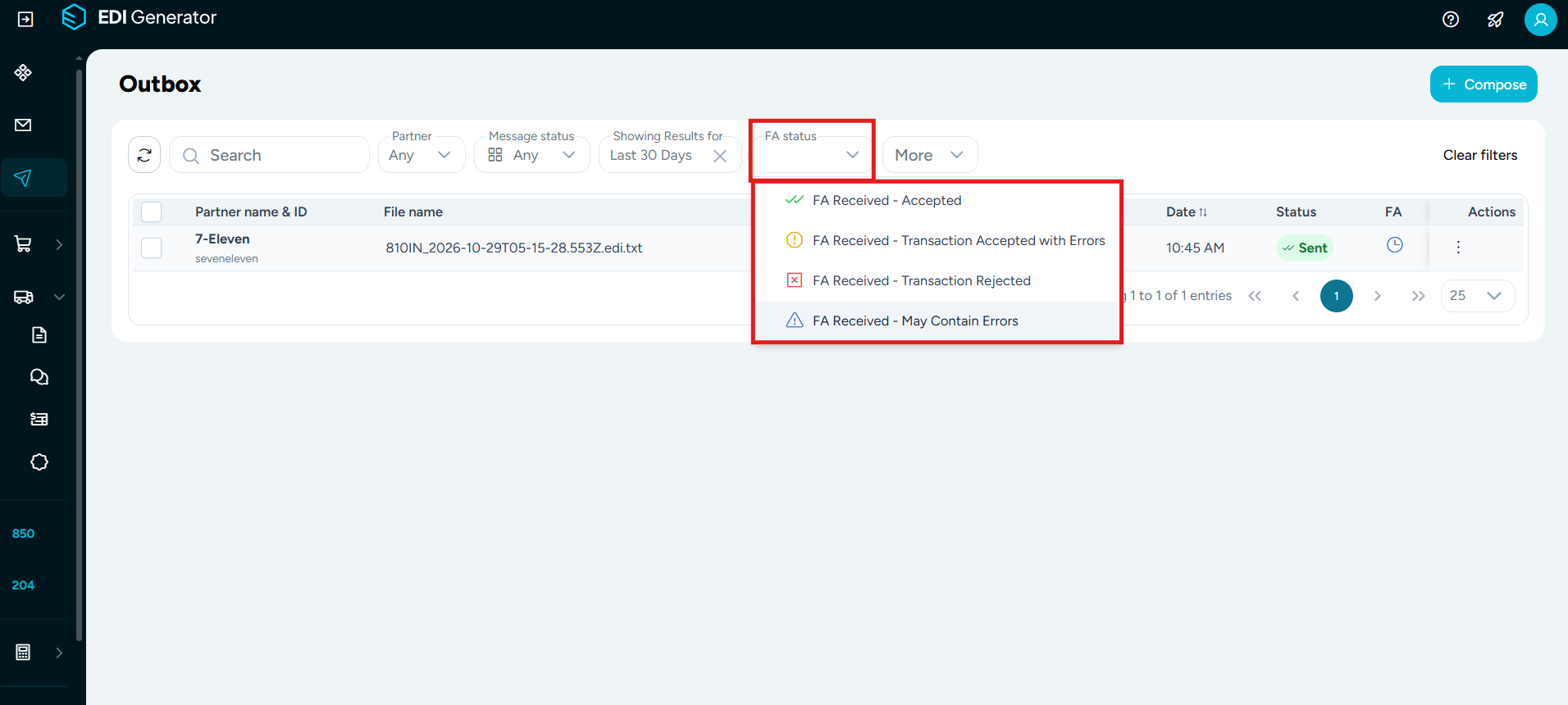
Task: Open the help question mark icon
Action: (1451, 19)
